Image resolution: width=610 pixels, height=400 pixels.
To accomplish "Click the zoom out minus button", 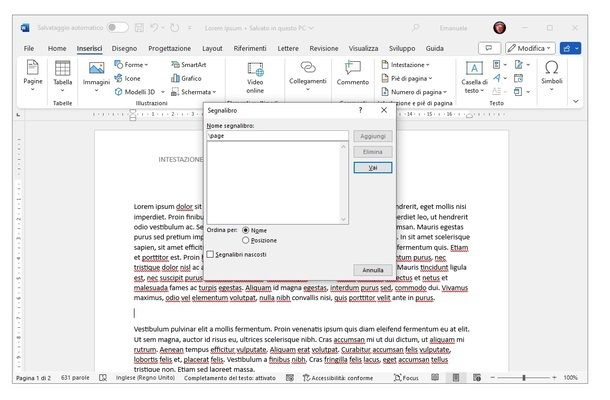I will pos(493,377).
